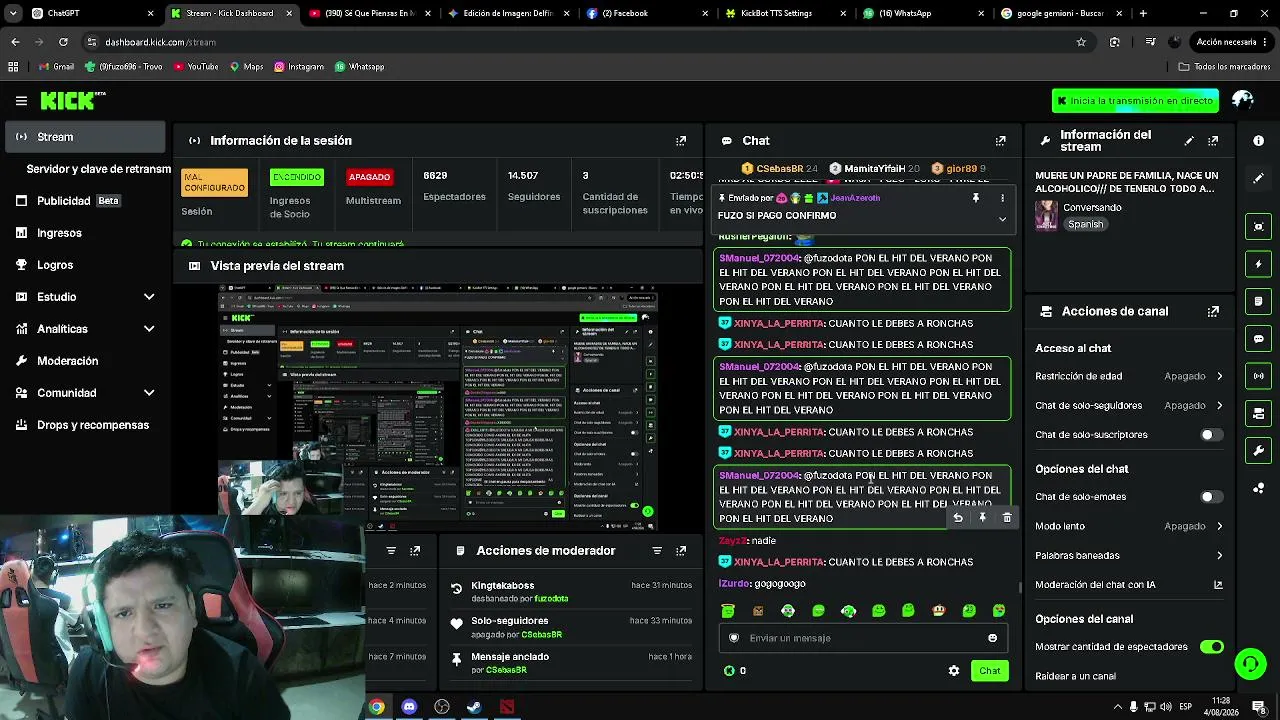Switch to the WhatsApp browser tab
This screenshot has width=1280, height=720.
(924, 13)
